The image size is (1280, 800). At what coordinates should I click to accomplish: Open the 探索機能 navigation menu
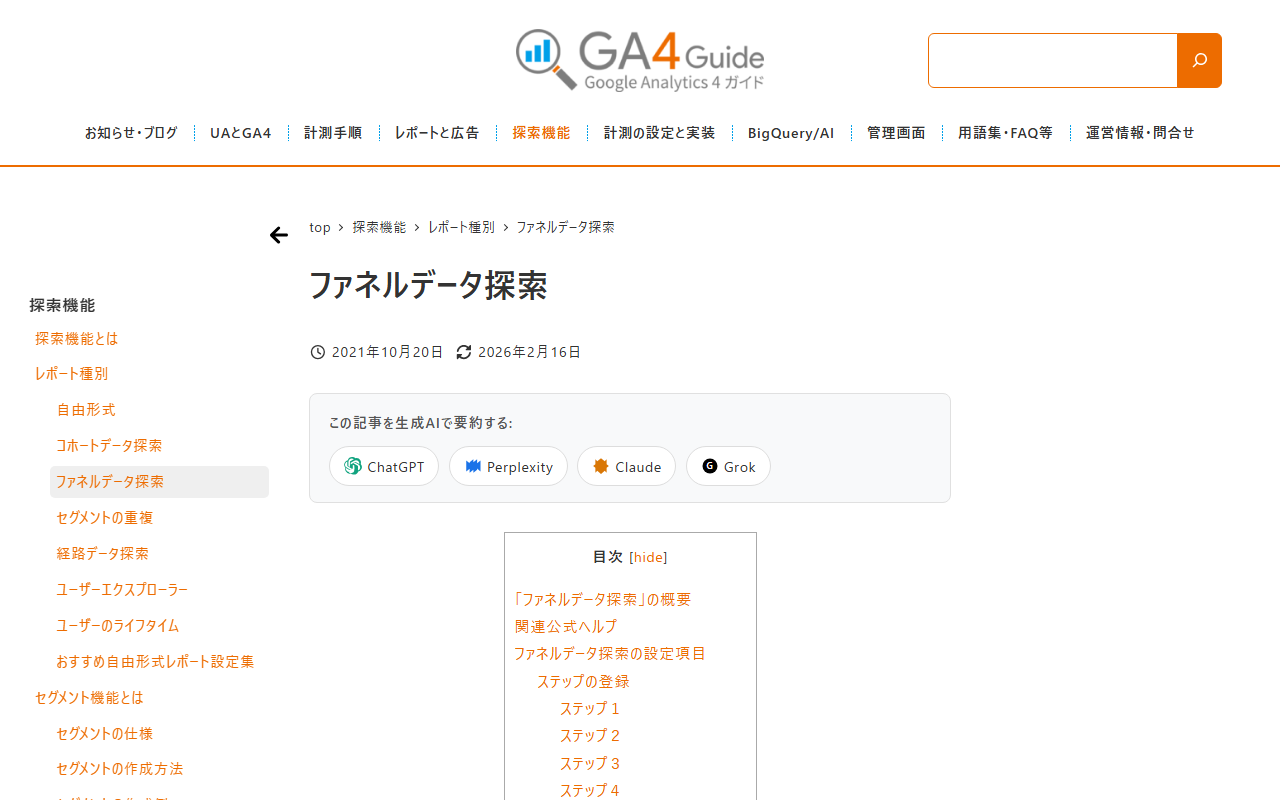coord(541,133)
